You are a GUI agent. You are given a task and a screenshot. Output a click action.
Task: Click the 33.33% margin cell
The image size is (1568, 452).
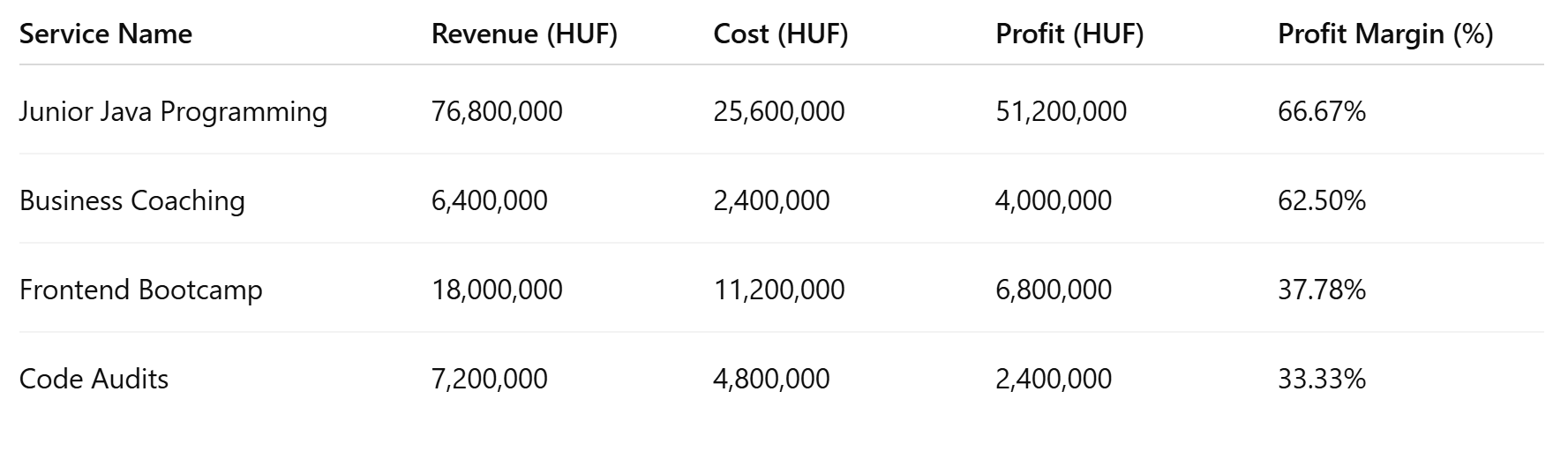tap(1322, 379)
